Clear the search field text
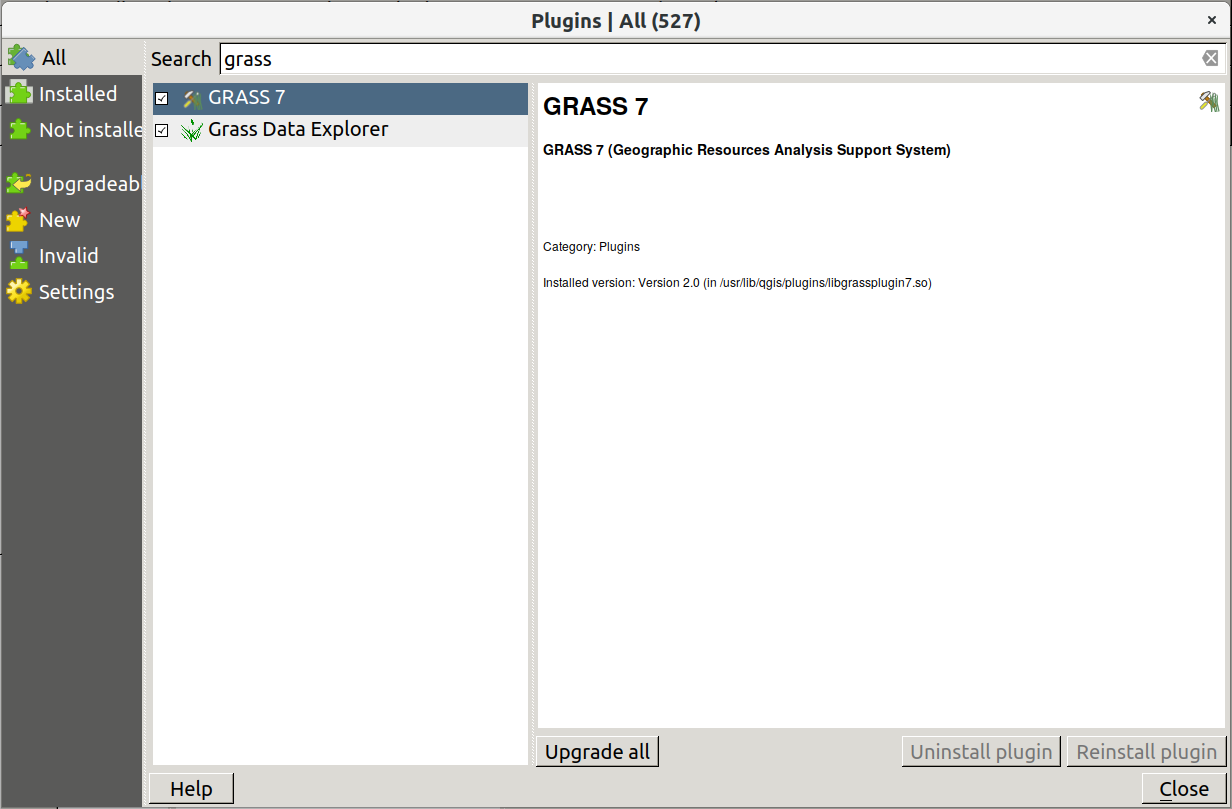The image size is (1232, 809). 1211,58
